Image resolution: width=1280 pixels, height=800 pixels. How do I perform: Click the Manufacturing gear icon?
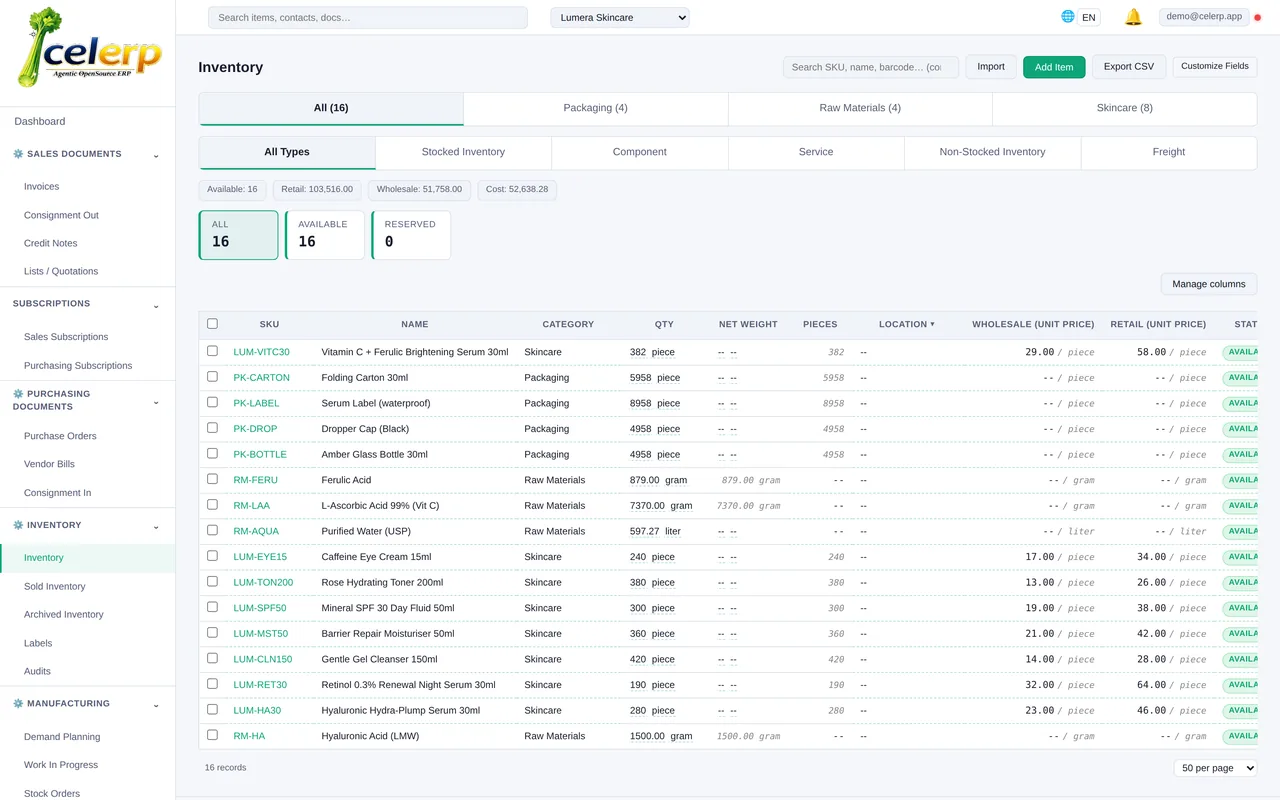point(18,704)
